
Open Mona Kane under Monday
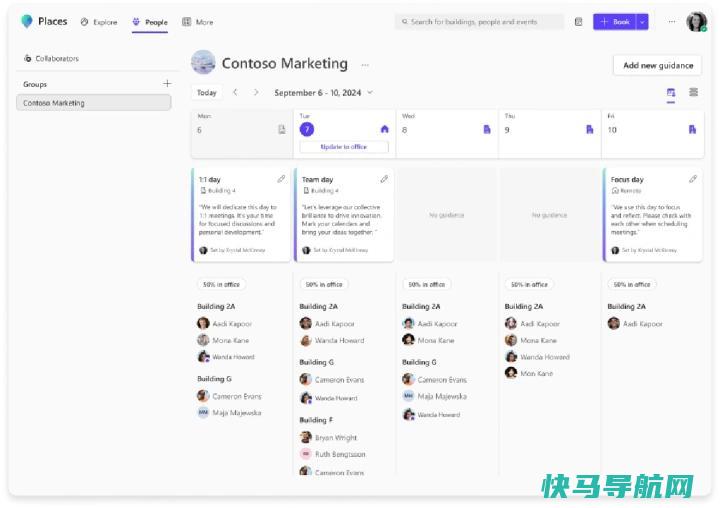(223, 340)
